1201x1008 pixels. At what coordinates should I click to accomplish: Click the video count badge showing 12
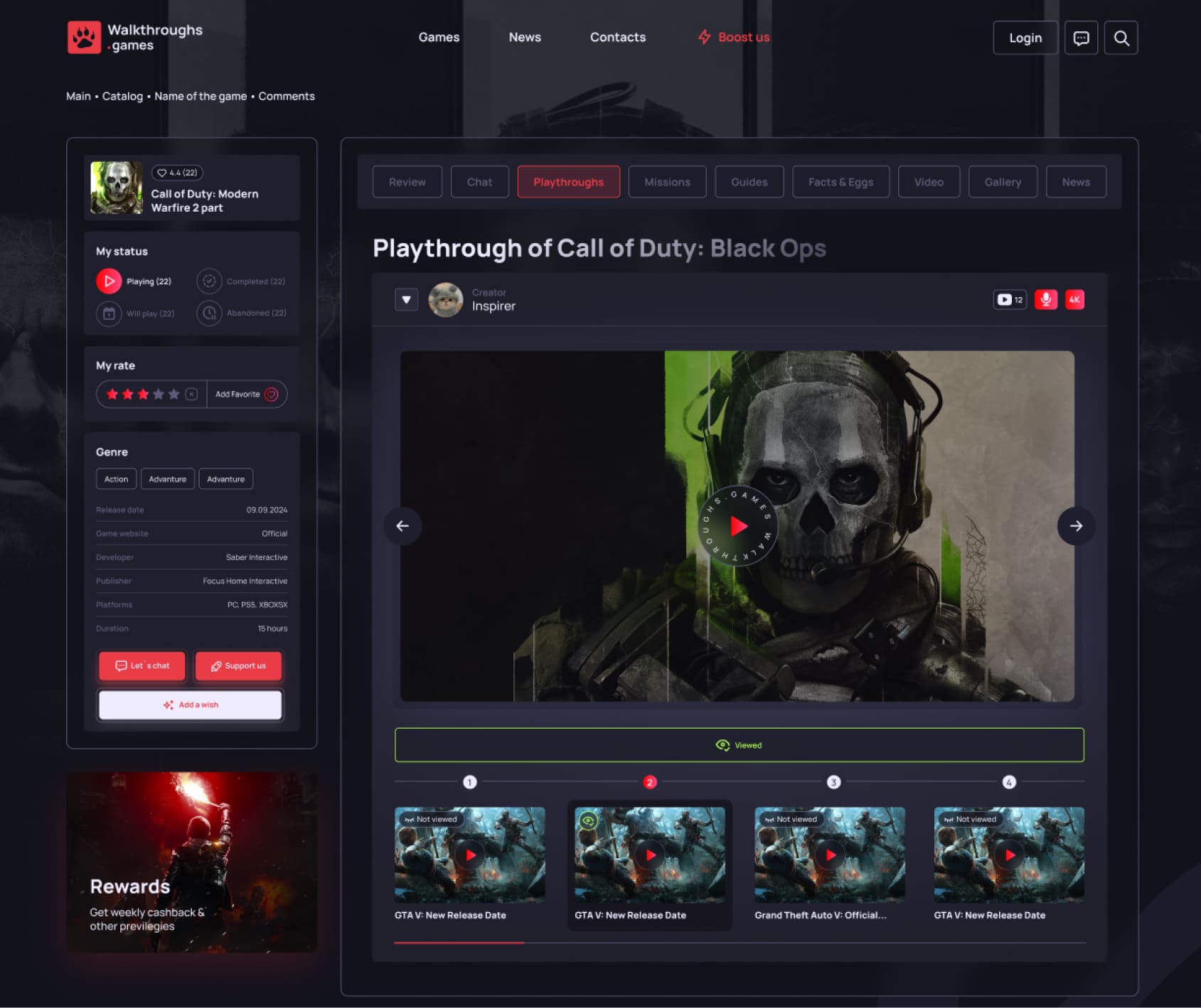(x=1010, y=299)
